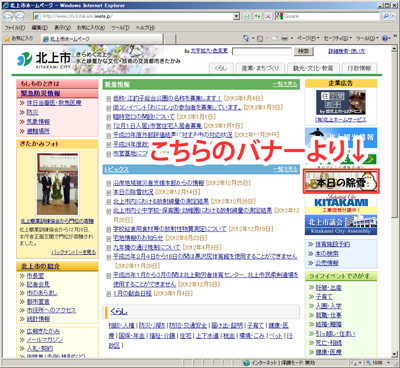Open the 本日の除雪状況 link in Topics

133,192
